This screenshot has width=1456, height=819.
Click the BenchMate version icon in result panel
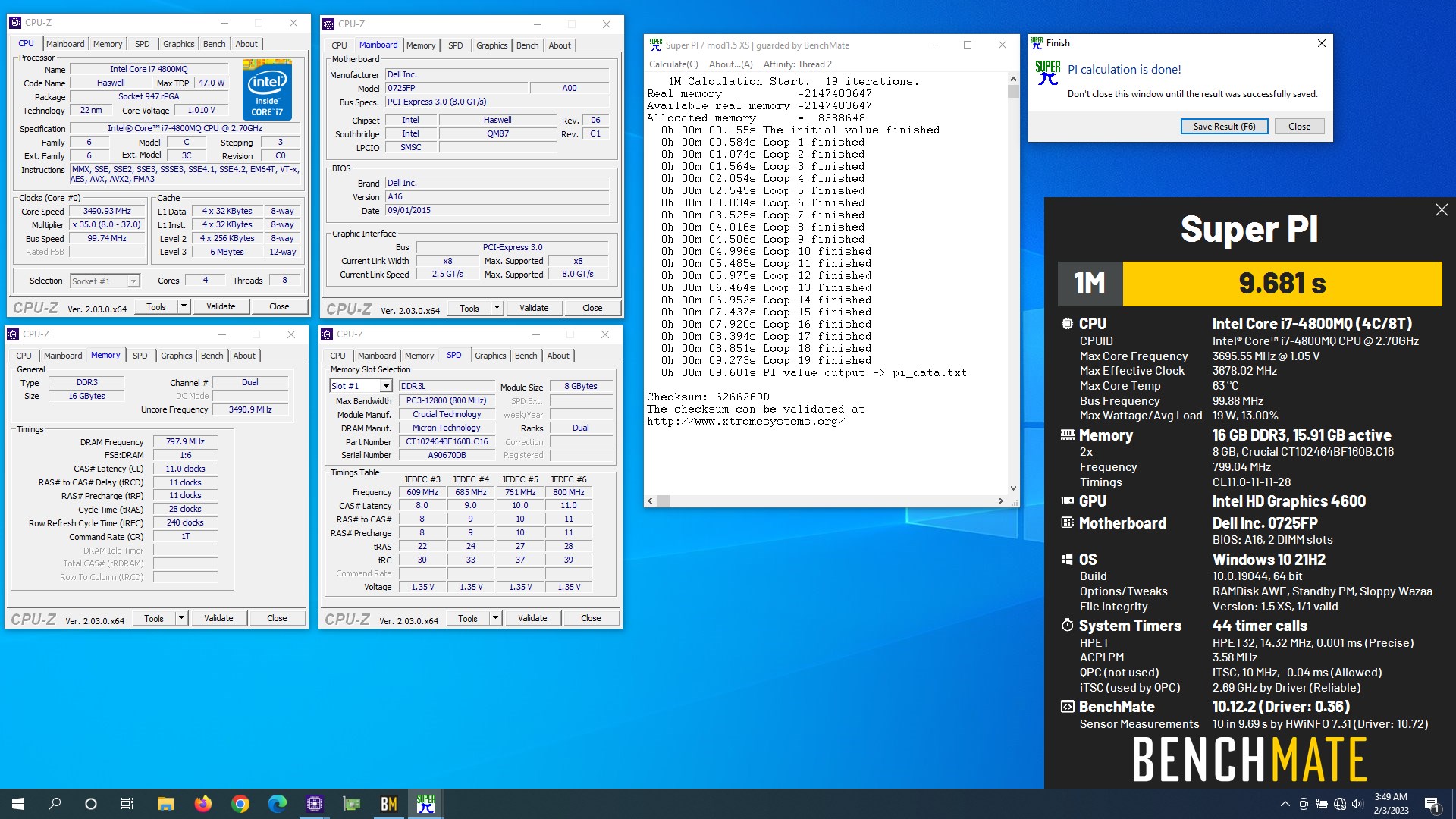1067,707
